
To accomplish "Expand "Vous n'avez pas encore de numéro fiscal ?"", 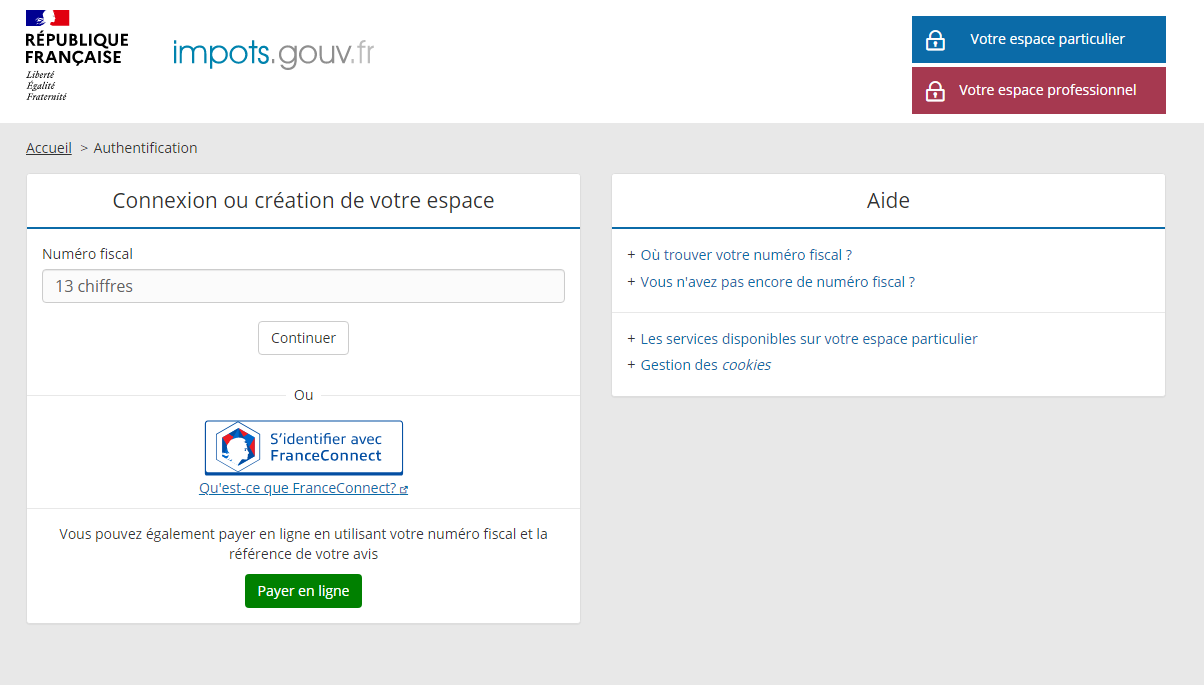I will coord(778,282).
